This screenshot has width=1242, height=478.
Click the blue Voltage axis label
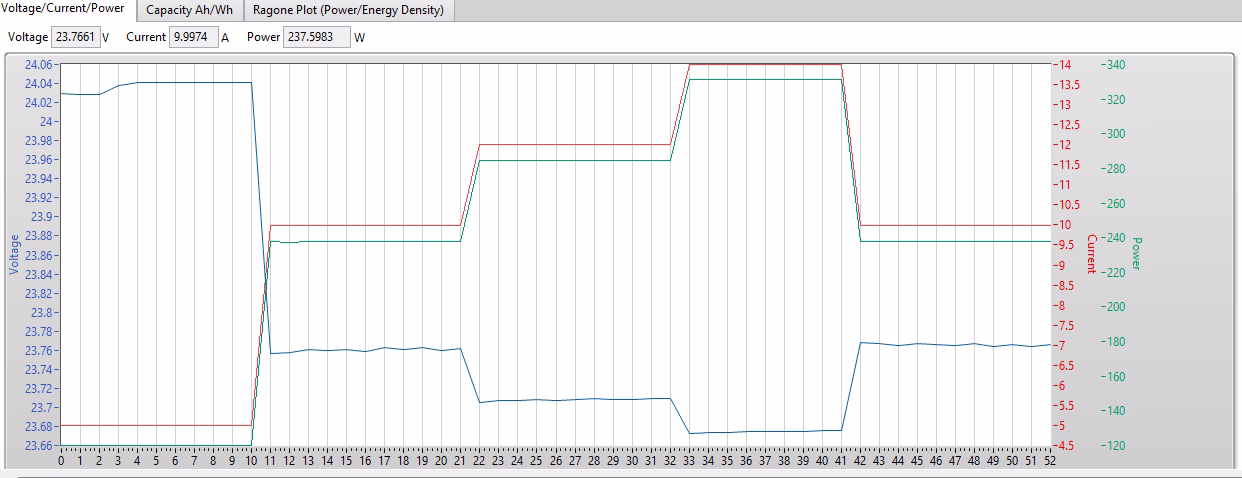pos(14,255)
